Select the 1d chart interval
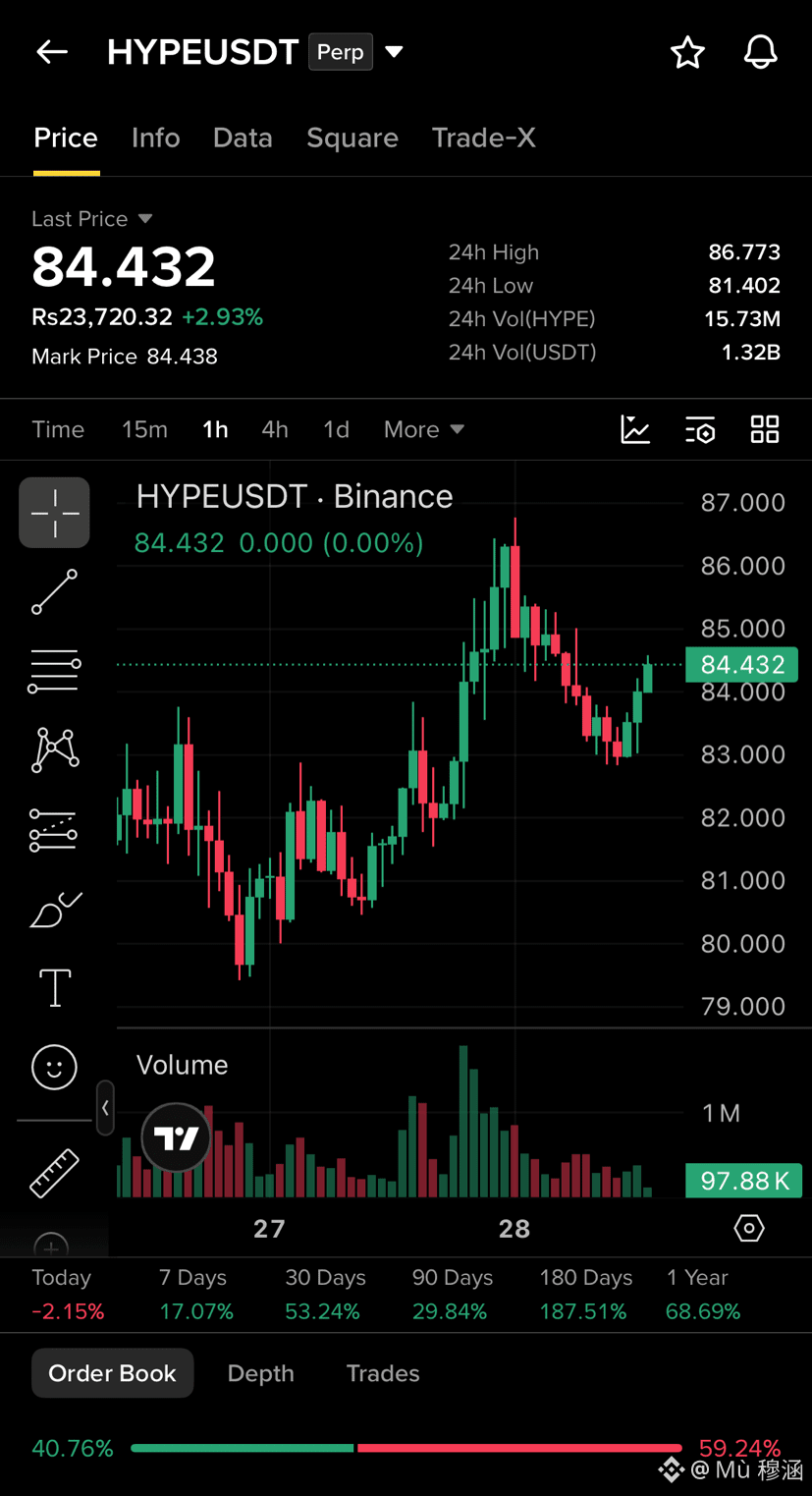 (337, 429)
